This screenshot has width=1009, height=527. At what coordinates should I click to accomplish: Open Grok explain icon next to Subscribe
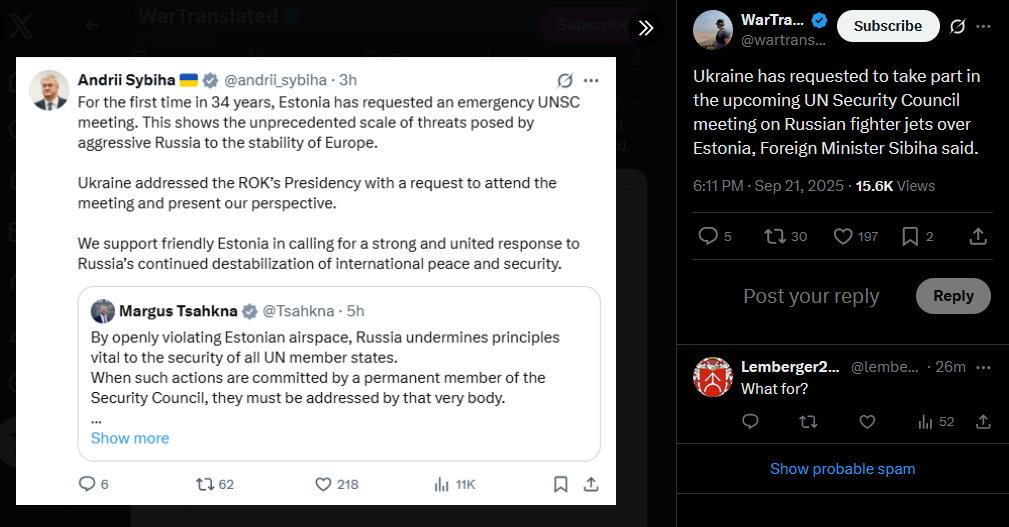(958, 26)
